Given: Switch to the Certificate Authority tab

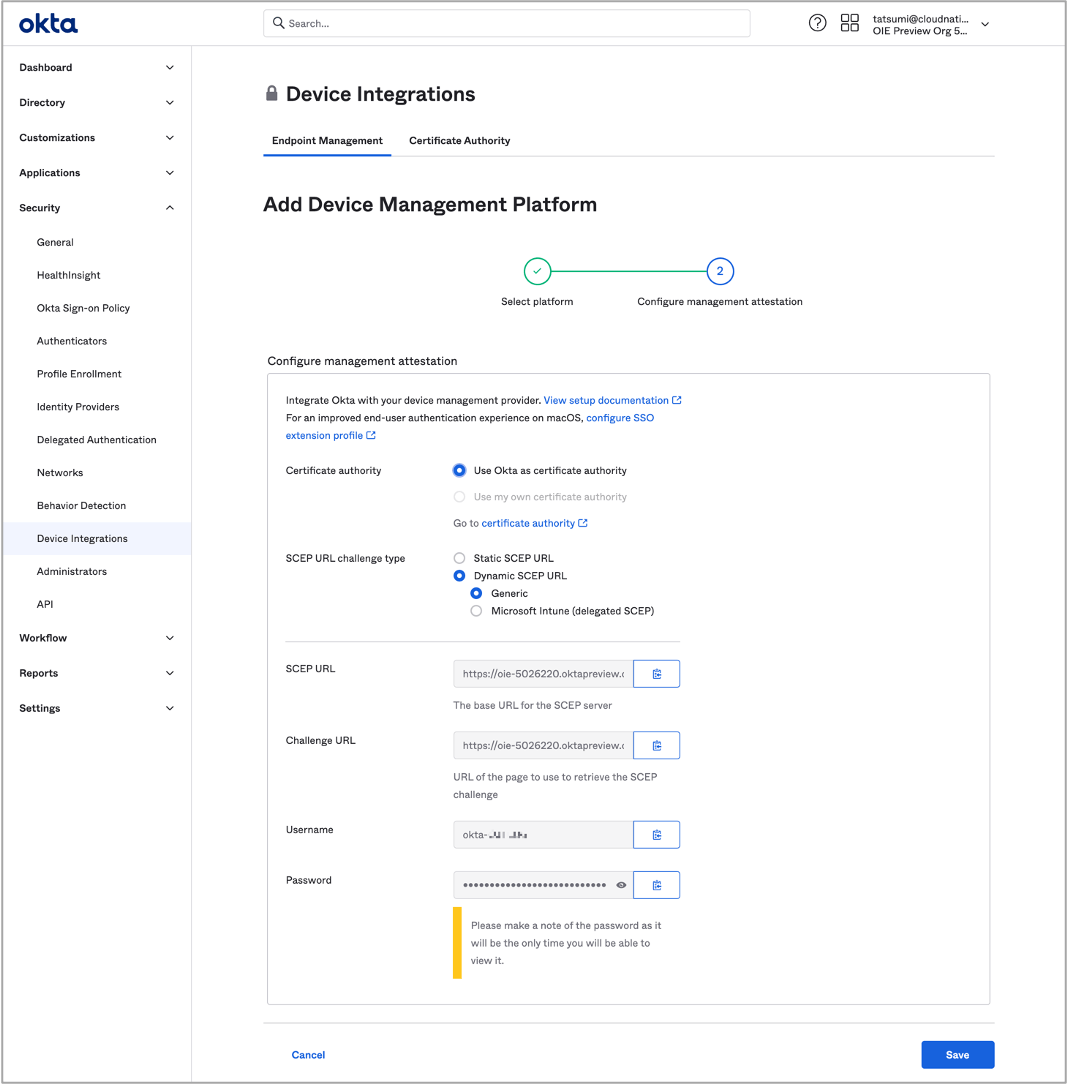Looking at the screenshot, I should click(x=459, y=140).
